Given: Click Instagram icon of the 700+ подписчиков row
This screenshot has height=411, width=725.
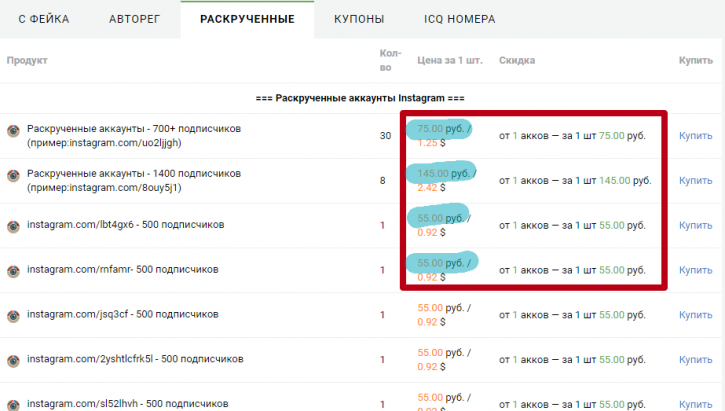Looking at the screenshot, I should pos(13,131).
